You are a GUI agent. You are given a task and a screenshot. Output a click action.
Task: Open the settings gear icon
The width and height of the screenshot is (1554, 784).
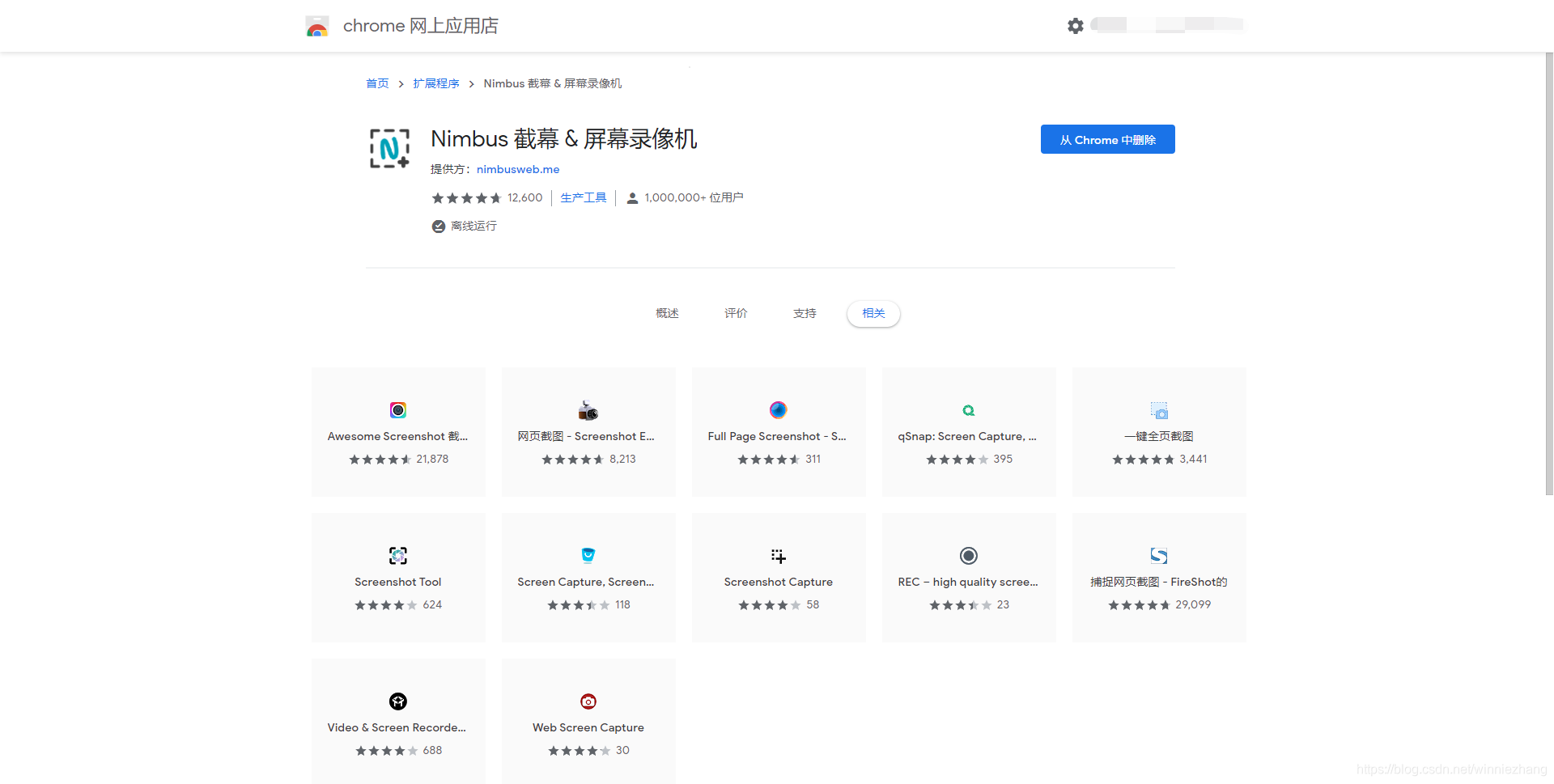pyautogui.click(x=1076, y=26)
